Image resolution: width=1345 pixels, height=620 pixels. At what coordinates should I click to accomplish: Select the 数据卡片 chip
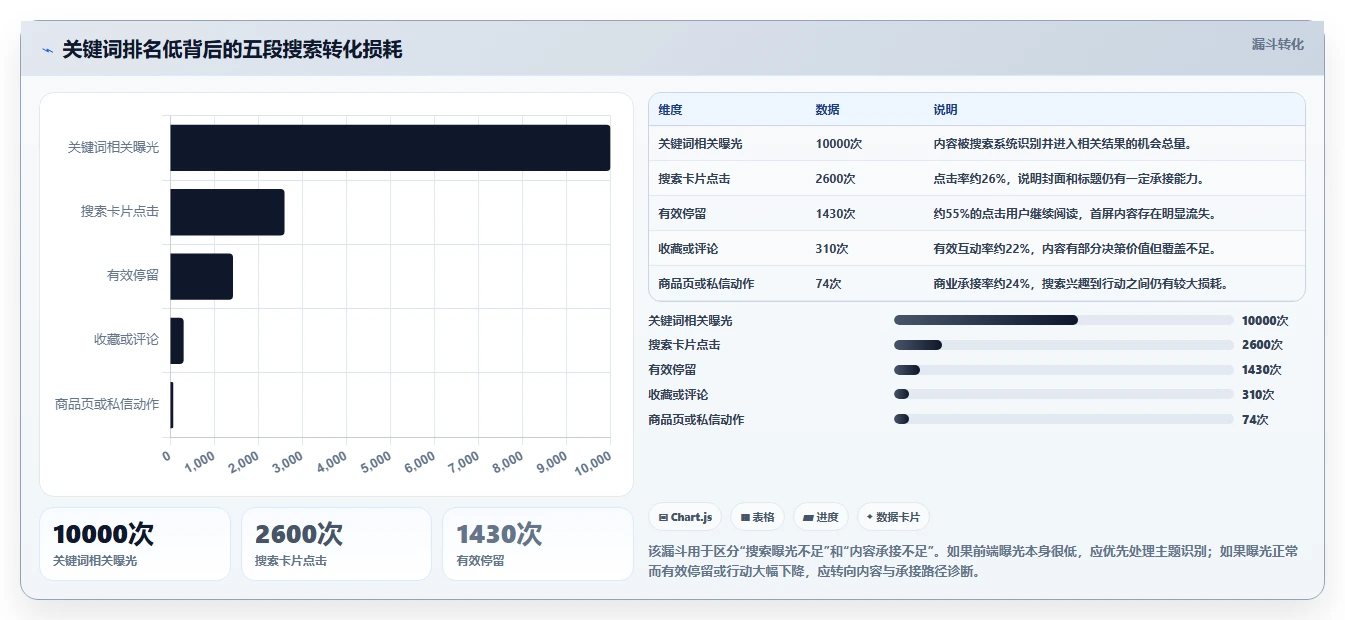click(892, 517)
